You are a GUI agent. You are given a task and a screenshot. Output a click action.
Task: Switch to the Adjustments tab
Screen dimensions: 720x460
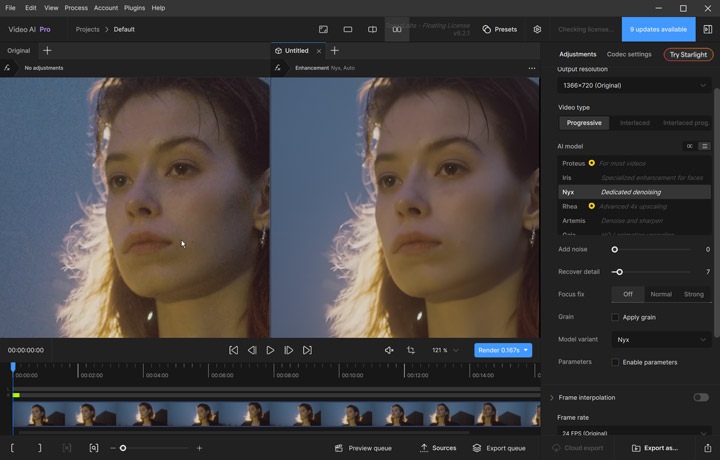pyautogui.click(x=578, y=54)
